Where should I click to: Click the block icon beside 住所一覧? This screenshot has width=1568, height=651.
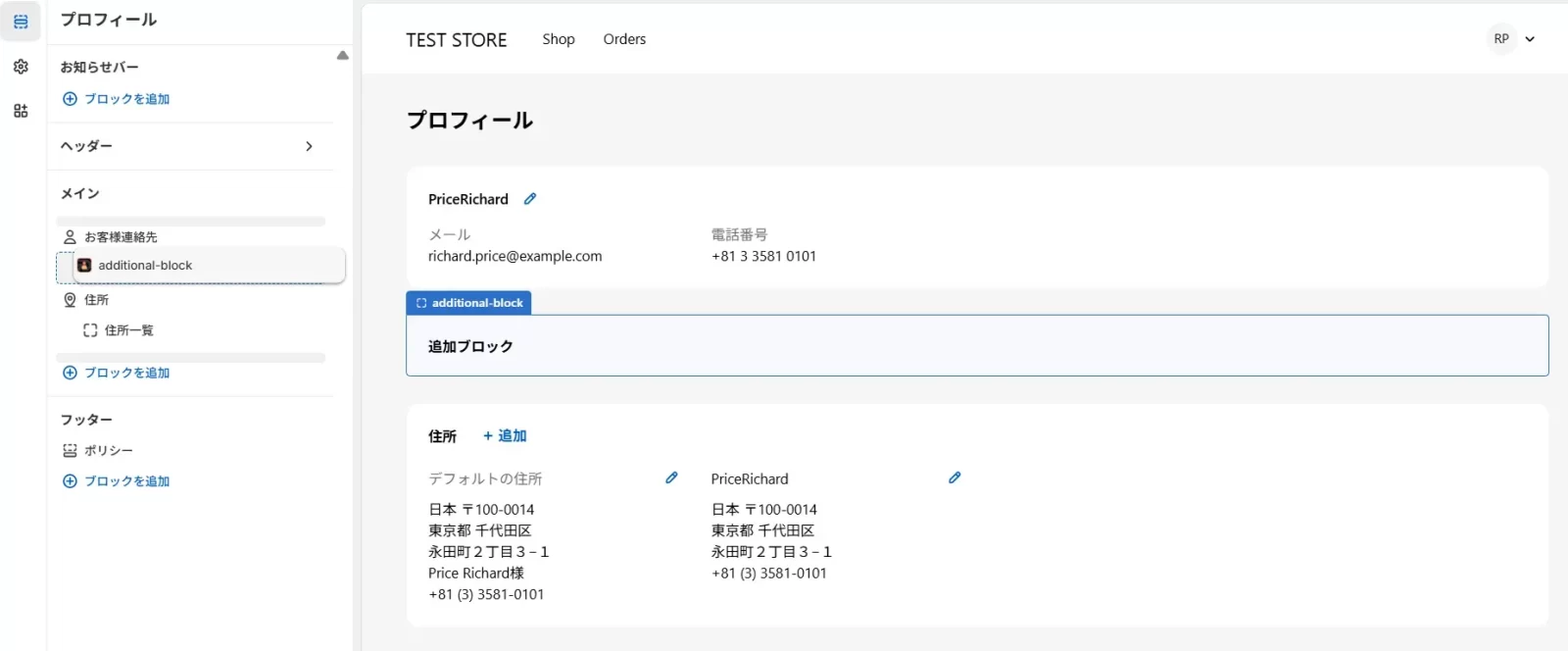[90, 330]
